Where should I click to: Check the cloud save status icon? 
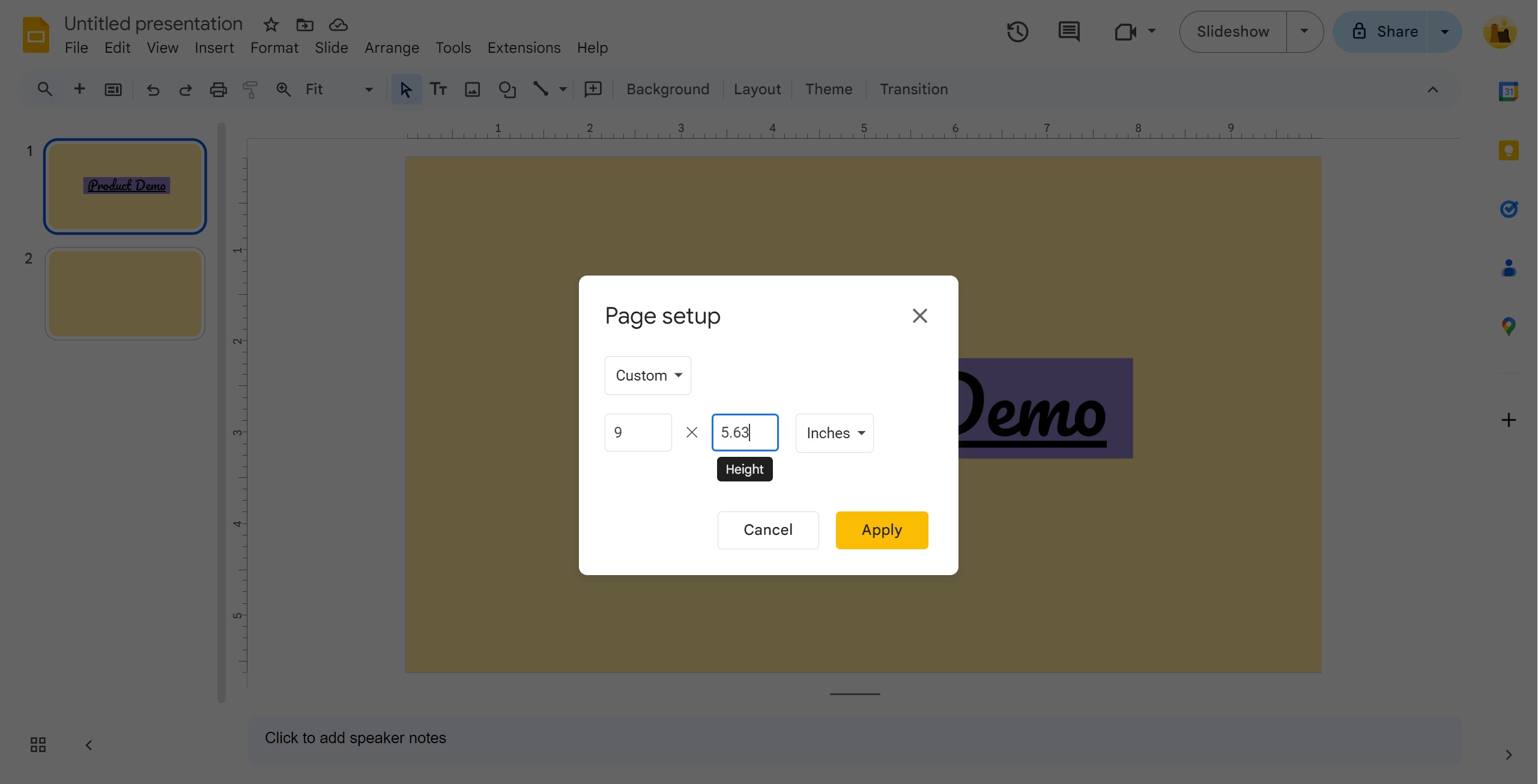coord(339,25)
